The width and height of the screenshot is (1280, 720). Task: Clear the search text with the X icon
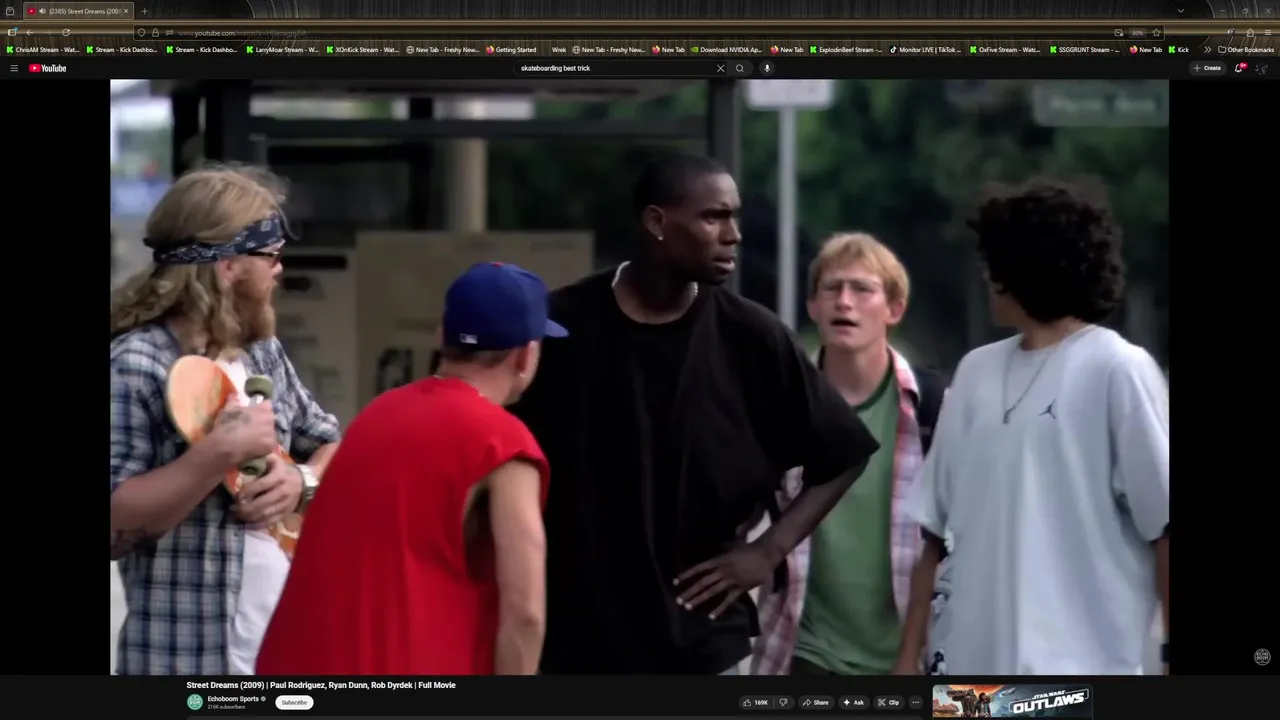pos(720,68)
